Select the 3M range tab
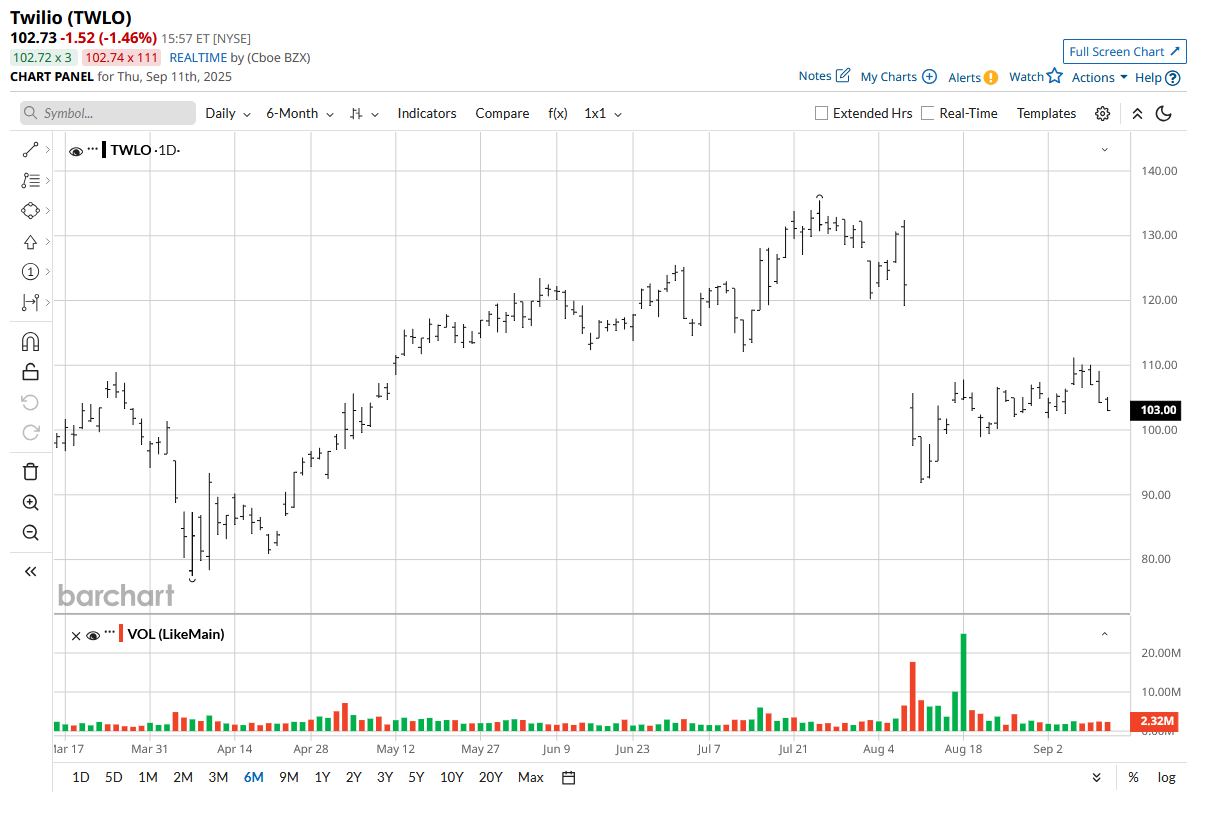This screenshot has height=828, width=1212. [x=218, y=777]
